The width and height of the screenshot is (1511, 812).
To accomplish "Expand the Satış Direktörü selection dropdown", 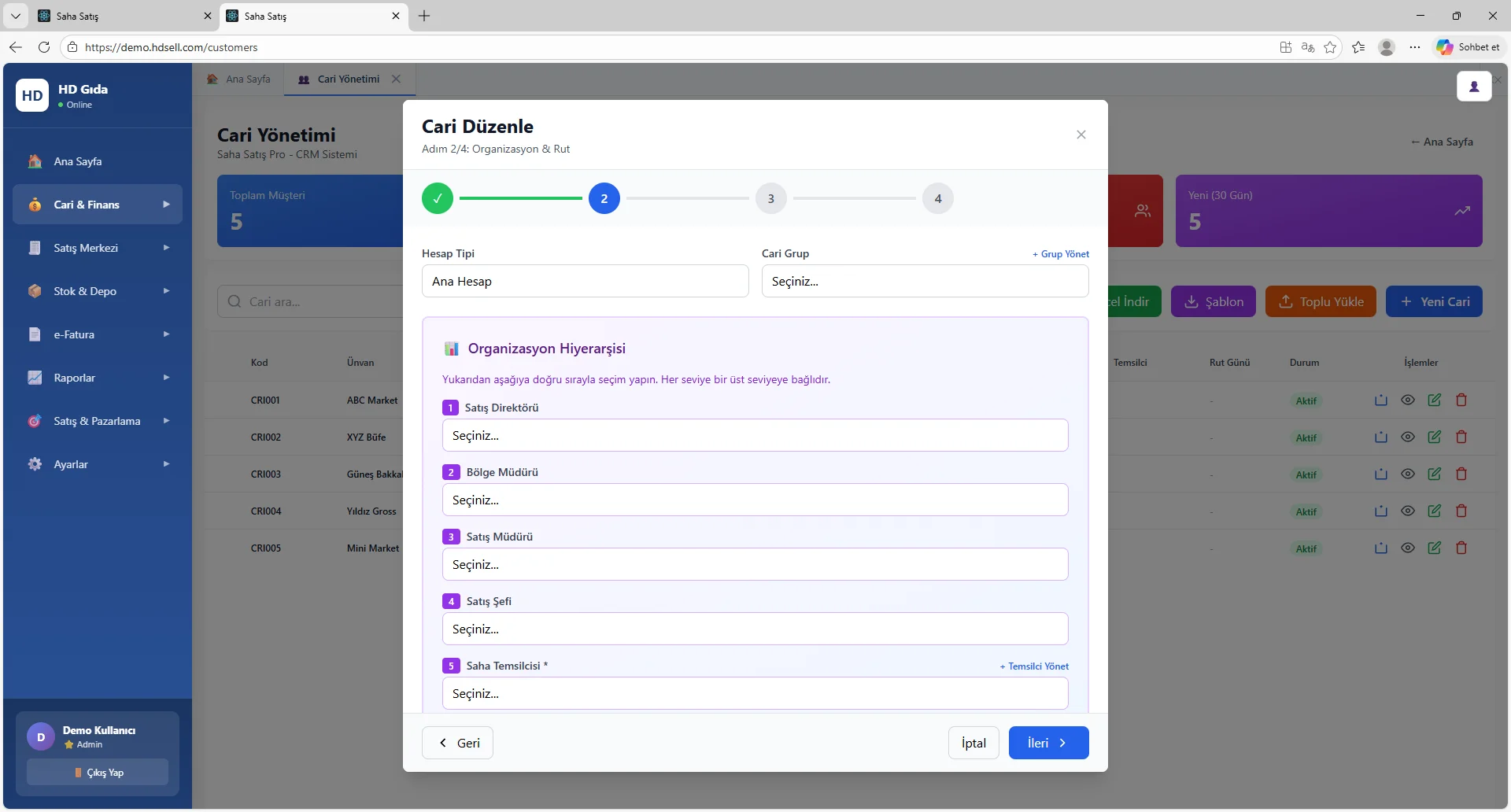I will (755, 436).
